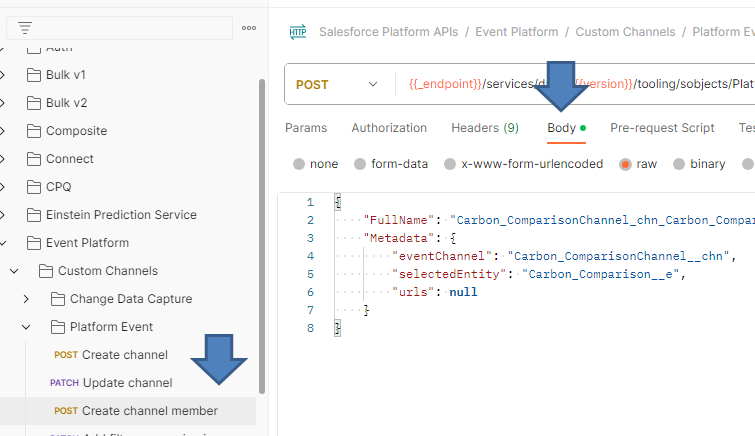Select the Body tab
Viewport: 755px width, 436px height.
tap(566, 128)
